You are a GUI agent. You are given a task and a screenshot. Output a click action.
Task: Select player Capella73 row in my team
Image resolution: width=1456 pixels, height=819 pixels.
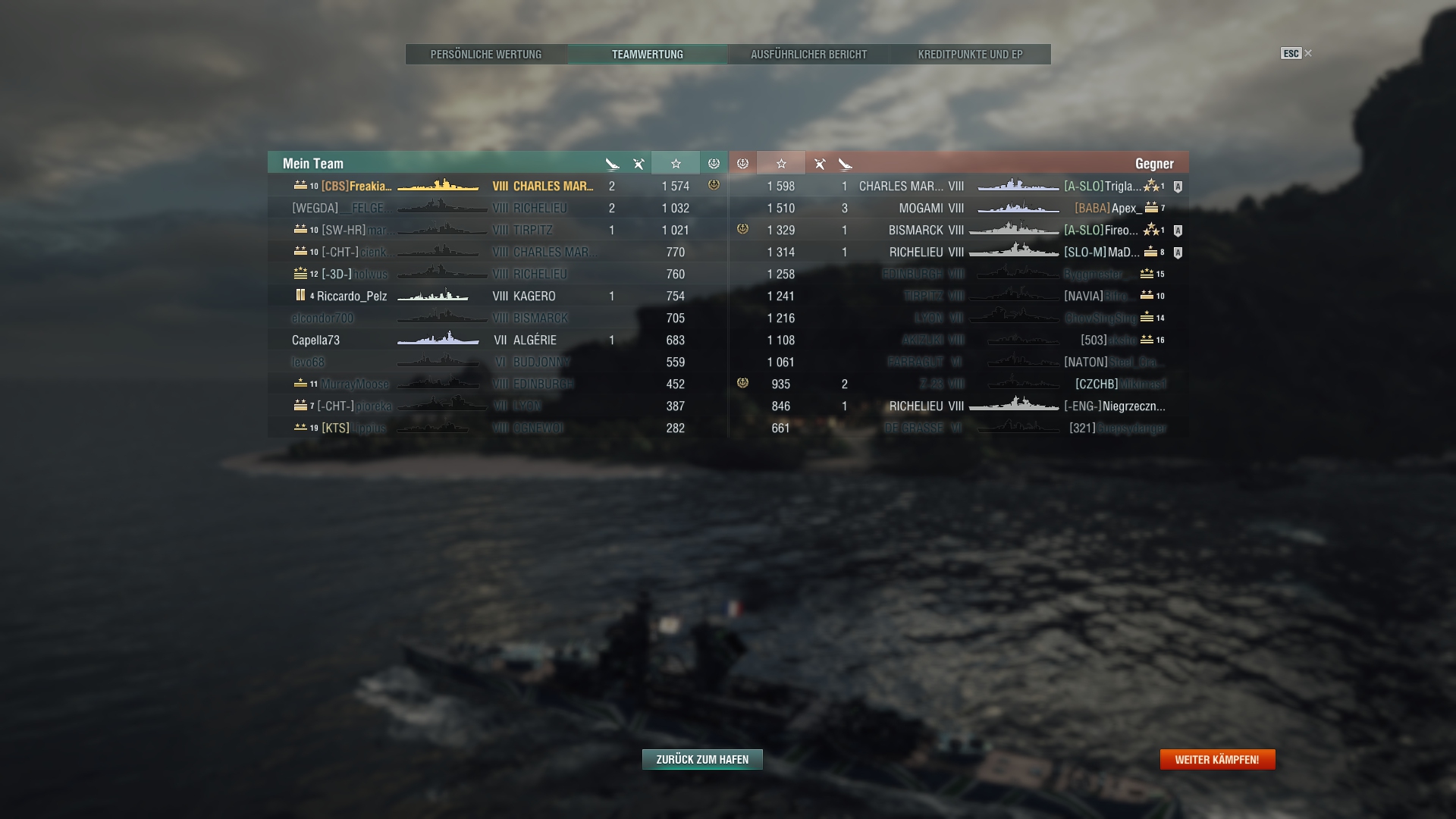497,340
